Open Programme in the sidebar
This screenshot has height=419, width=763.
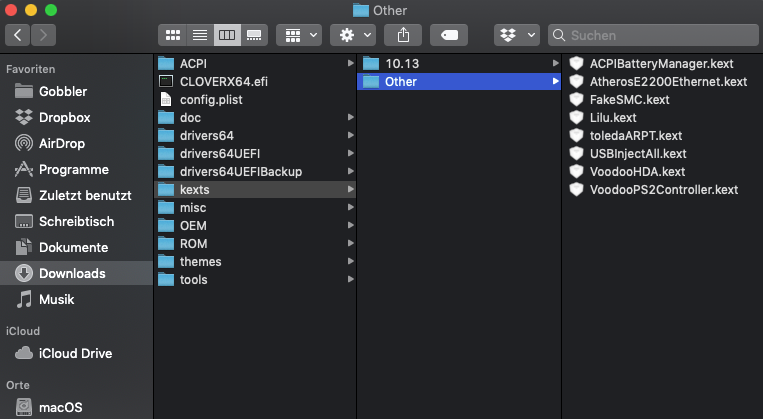tap(76, 169)
